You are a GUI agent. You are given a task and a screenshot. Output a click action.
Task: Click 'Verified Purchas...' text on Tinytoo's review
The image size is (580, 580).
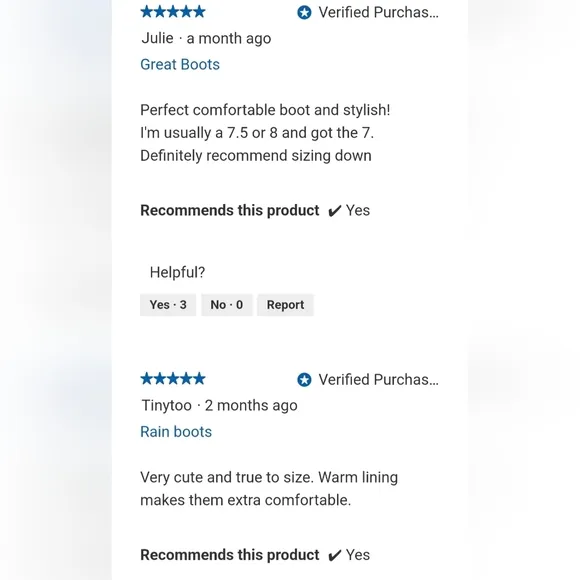[378, 380]
